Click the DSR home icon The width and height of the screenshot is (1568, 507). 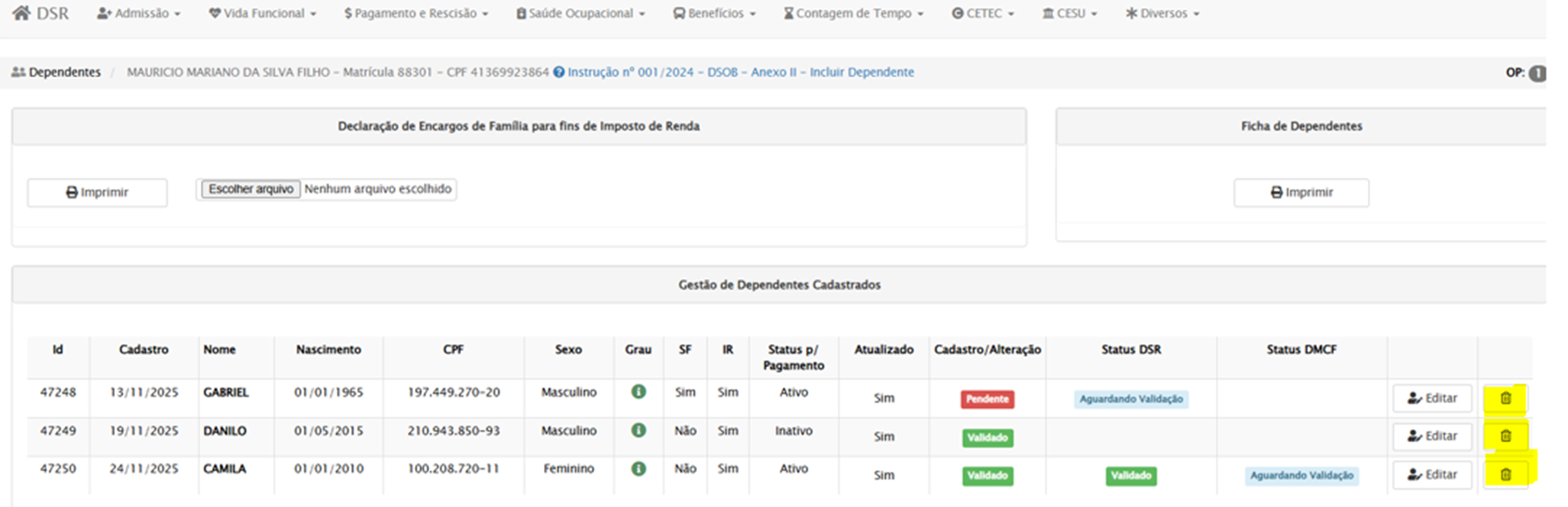[21, 14]
